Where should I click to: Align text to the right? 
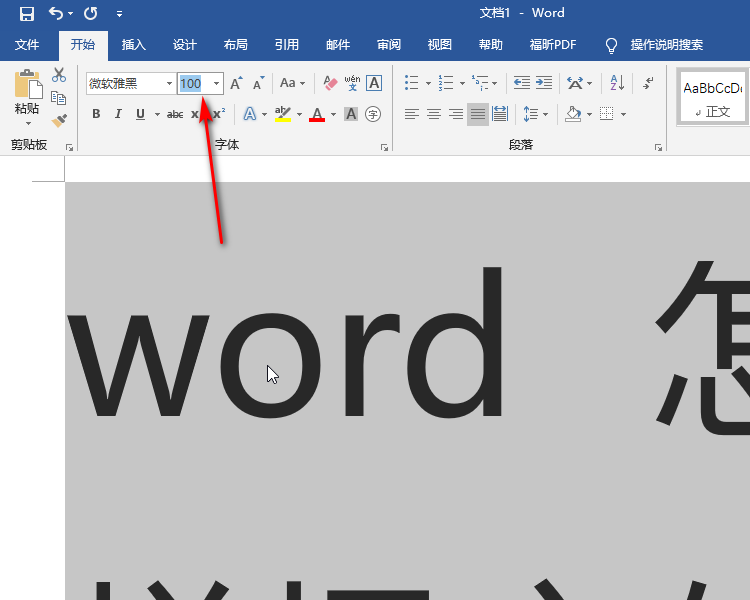point(456,114)
